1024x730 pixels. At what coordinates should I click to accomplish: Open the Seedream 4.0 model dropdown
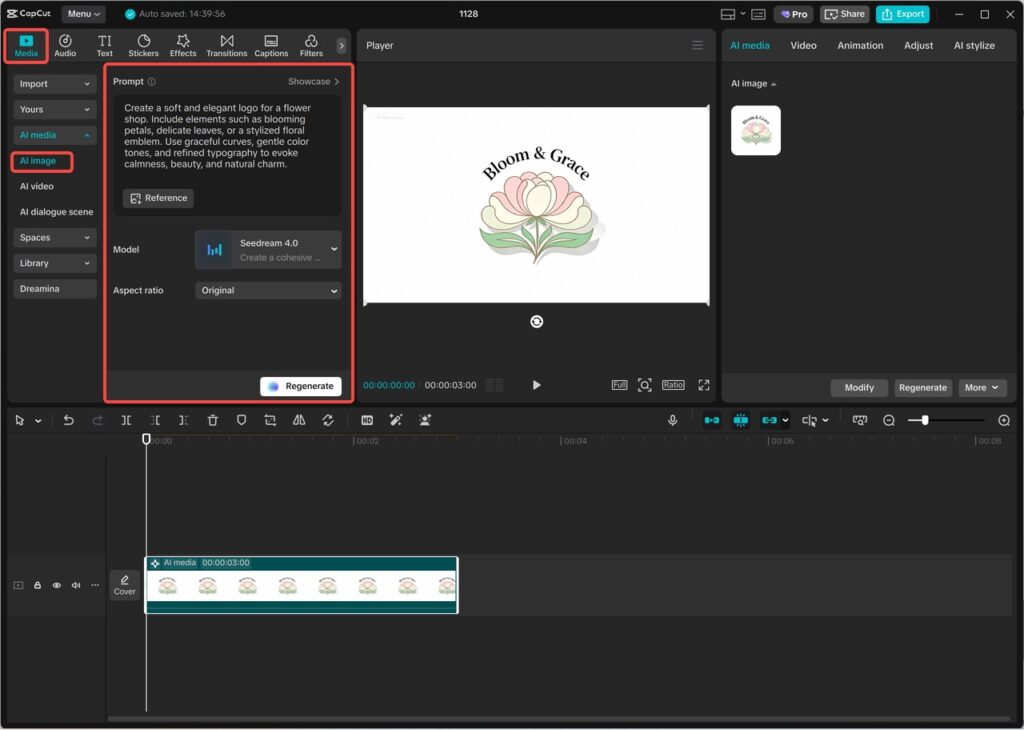click(x=268, y=250)
